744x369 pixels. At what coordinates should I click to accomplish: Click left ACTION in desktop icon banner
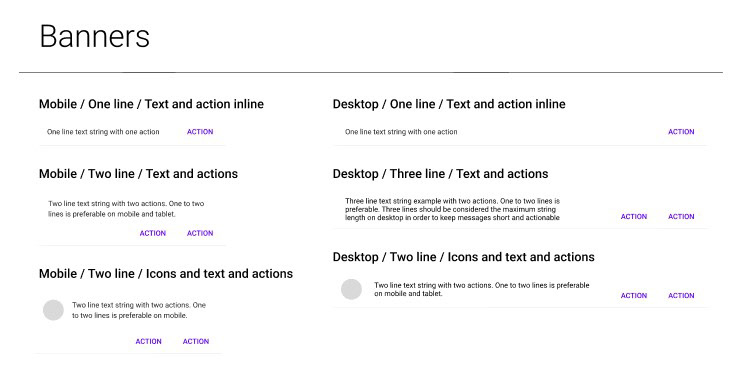634,295
